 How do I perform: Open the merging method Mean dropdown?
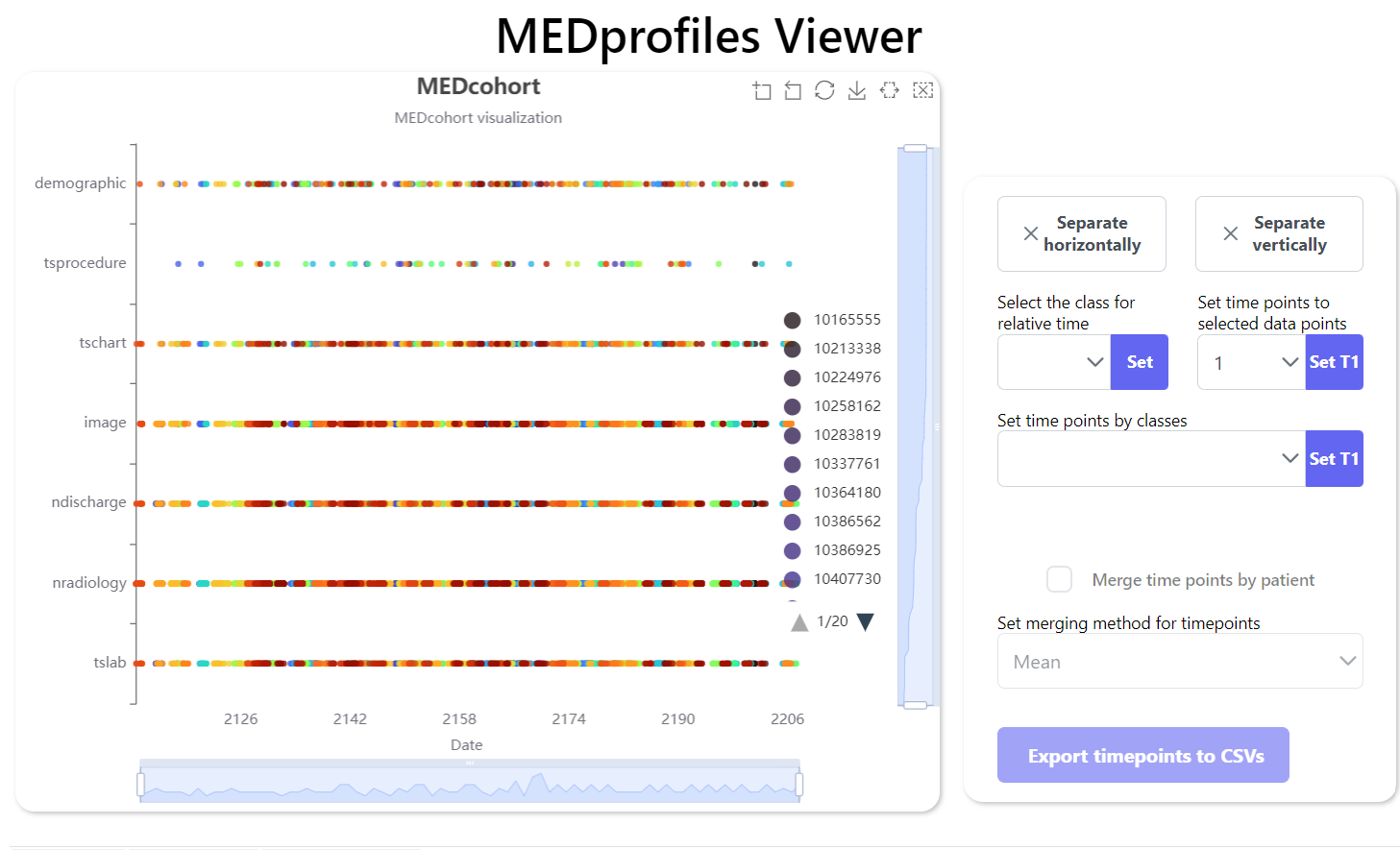(x=1179, y=662)
